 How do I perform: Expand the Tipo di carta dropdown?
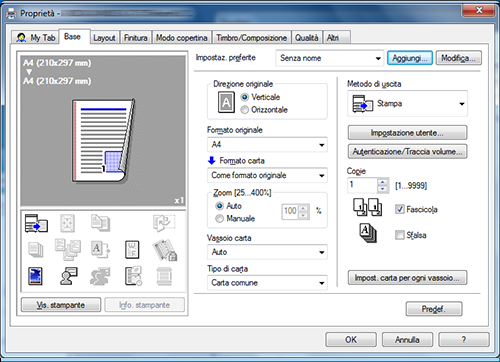(267, 283)
